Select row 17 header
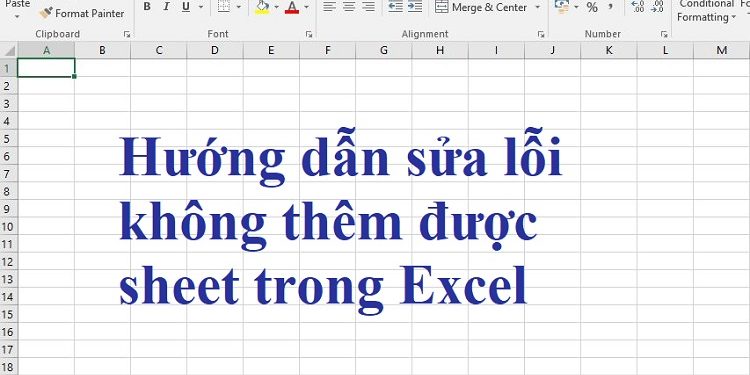Screen dimensions: 750x375 point(8,350)
